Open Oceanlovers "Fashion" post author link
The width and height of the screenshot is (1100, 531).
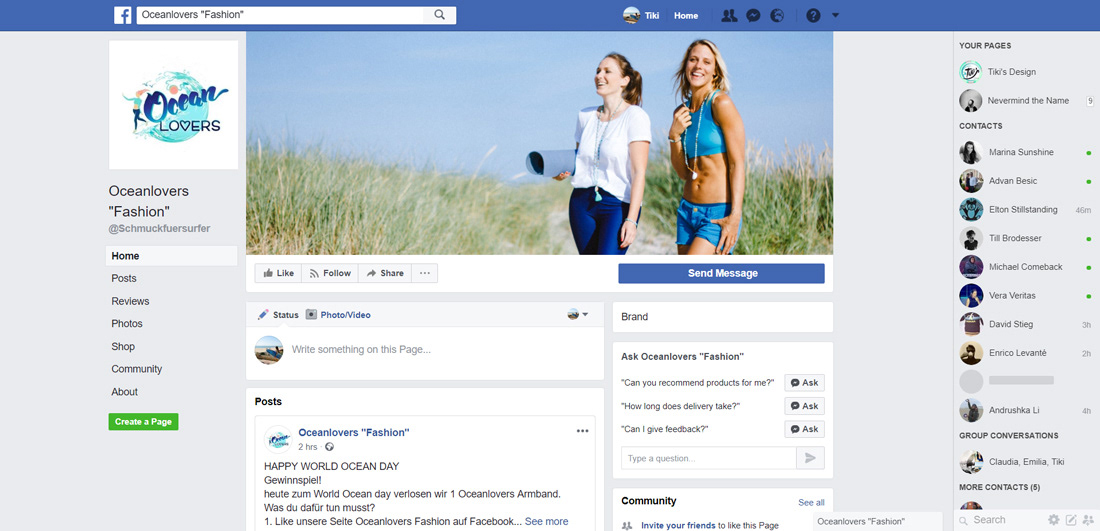pyautogui.click(x=354, y=433)
